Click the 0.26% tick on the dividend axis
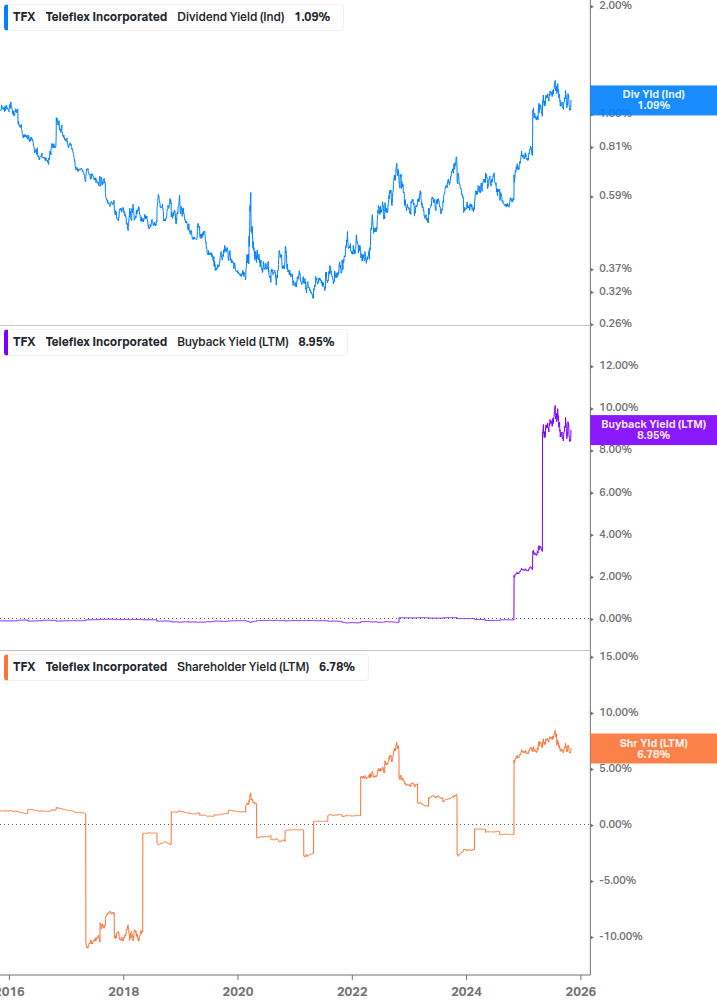 (615, 324)
